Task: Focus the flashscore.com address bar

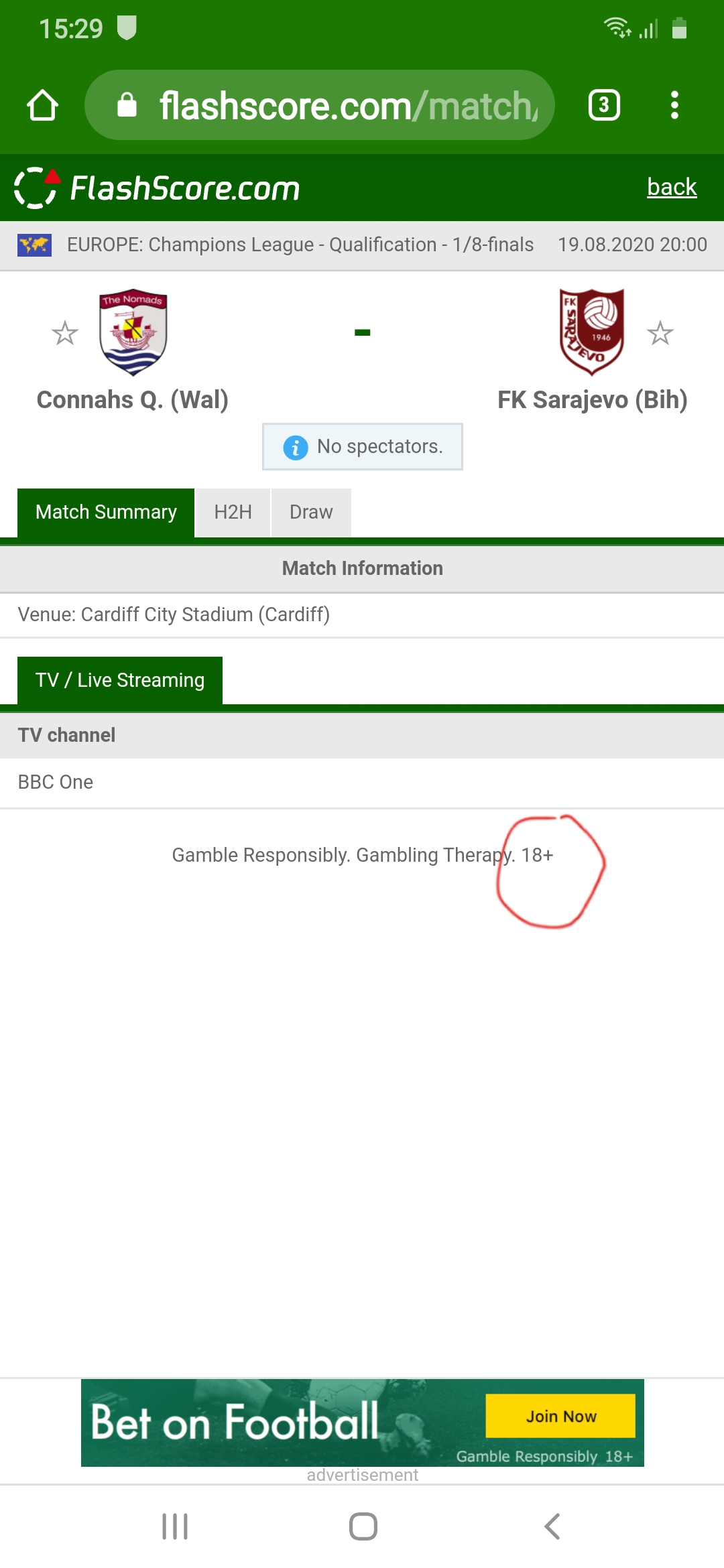Action: click(320, 105)
